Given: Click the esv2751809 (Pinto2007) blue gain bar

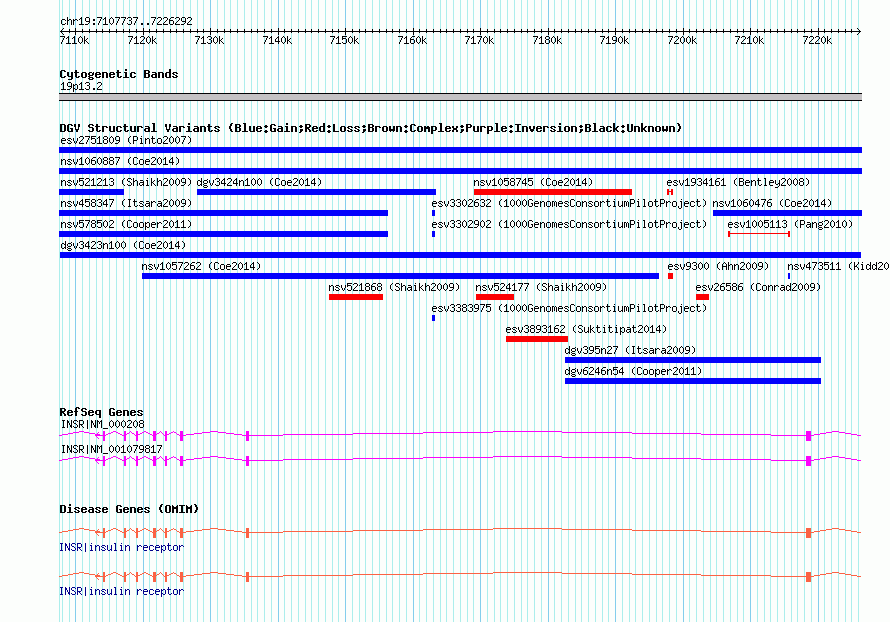Looking at the screenshot, I should [460, 150].
